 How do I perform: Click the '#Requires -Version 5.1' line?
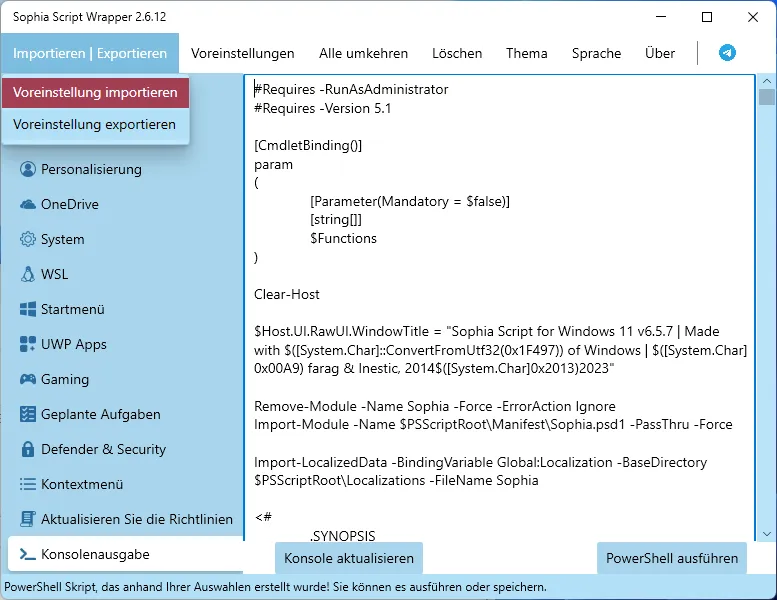point(323,109)
